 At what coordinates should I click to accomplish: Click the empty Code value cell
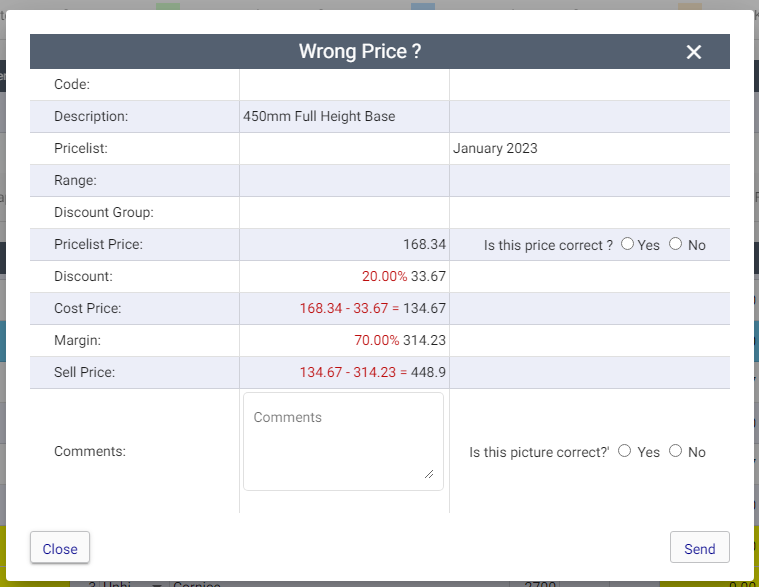point(344,85)
